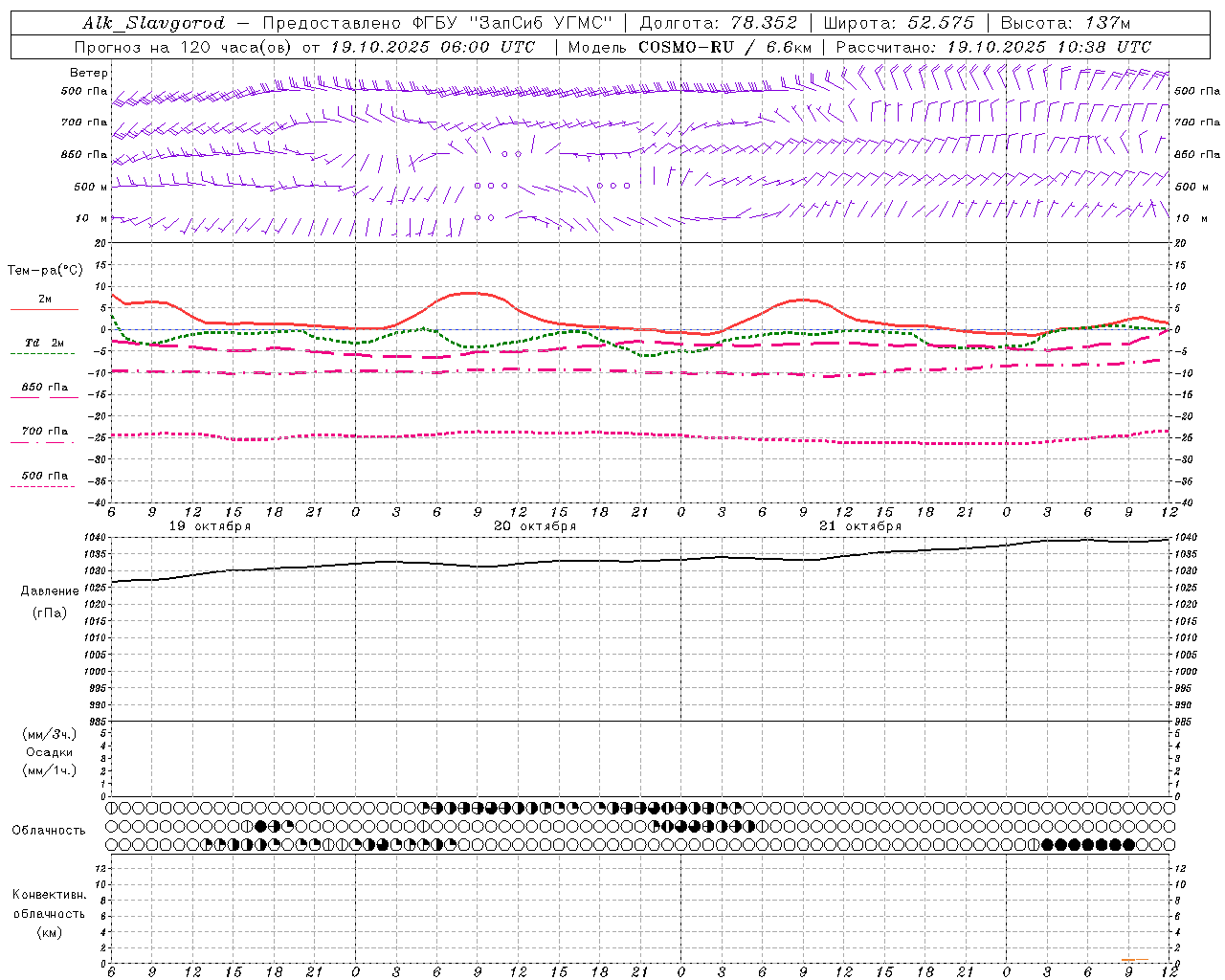
Task: Click the 'Облачность' cloud cover label
Action: click(49, 830)
